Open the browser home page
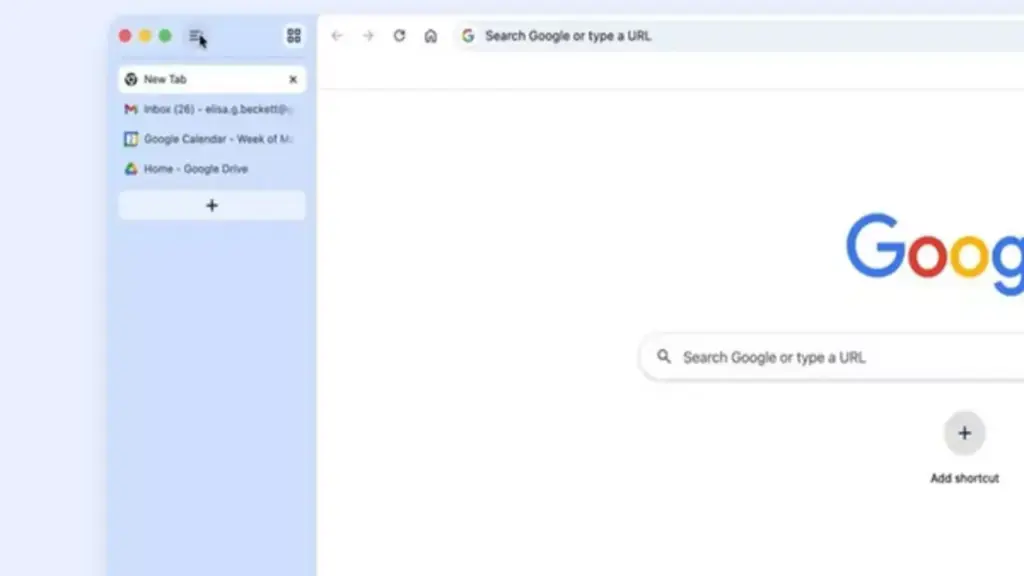This screenshot has width=1024, height=576. 430,35
